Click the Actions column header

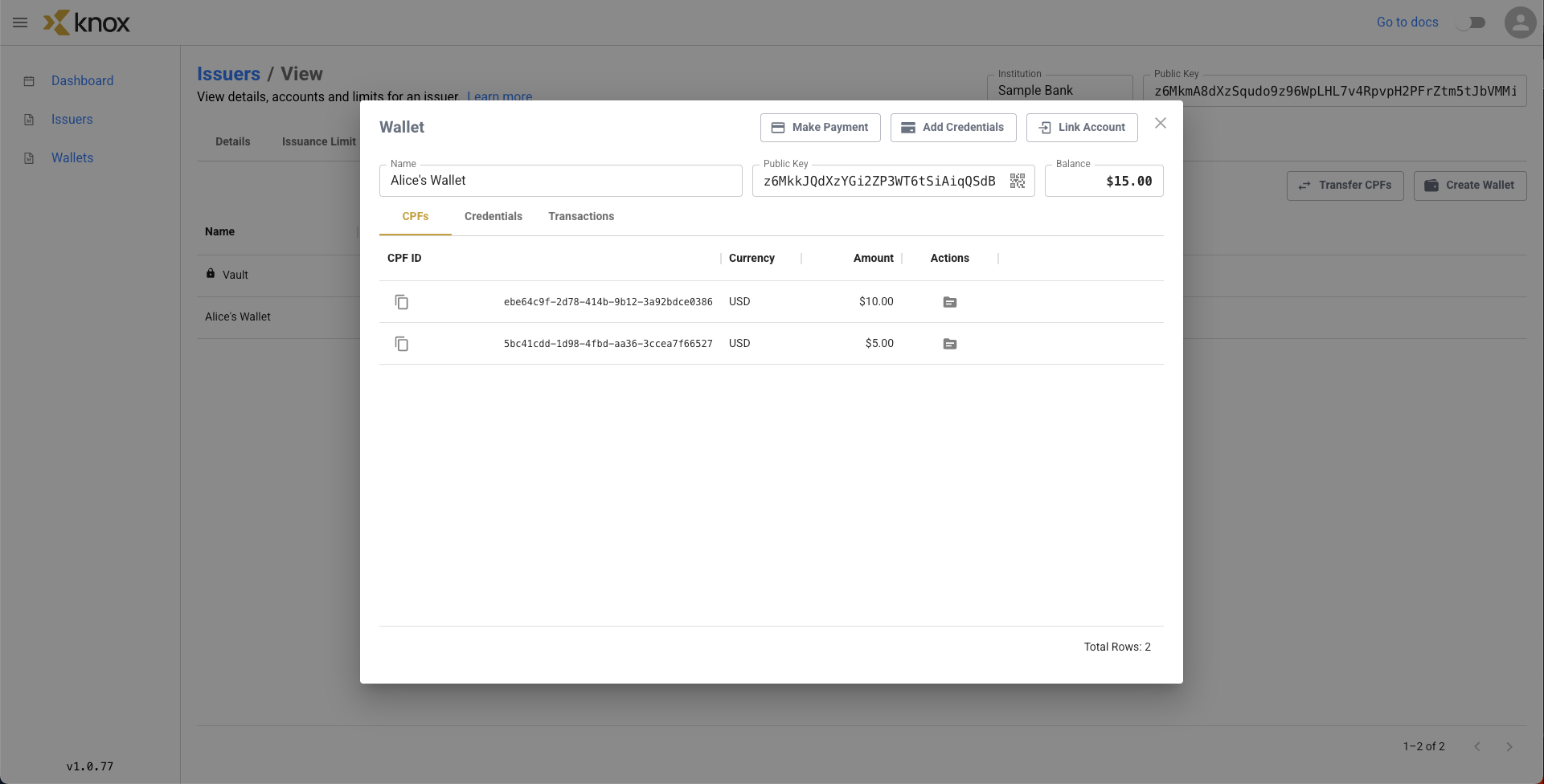tap(949, 258)
